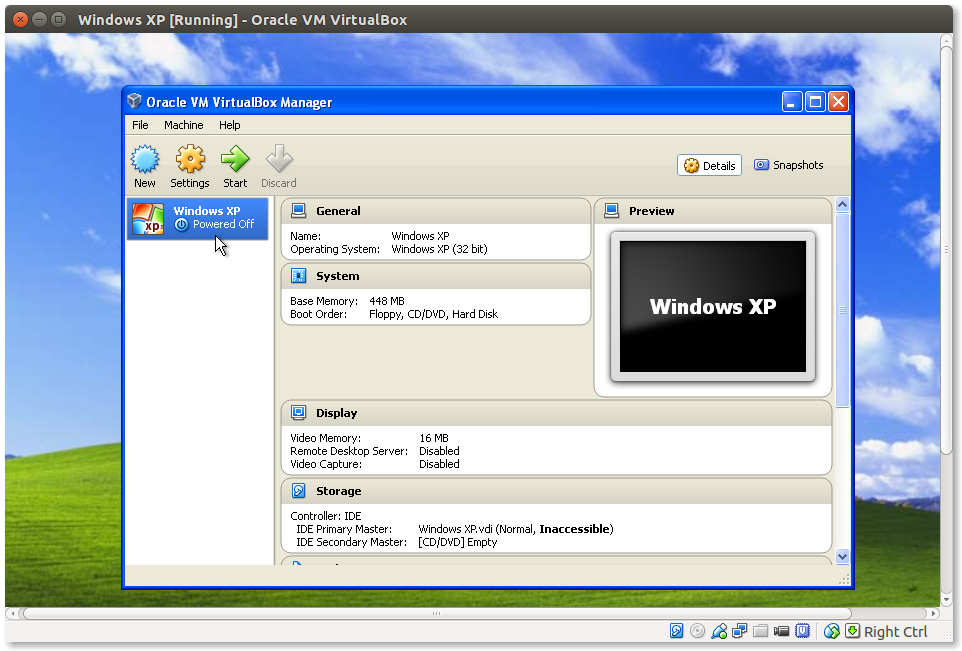Click the Discard toolbar icon
Image resolution: width=962 pixels, height=651 pixels.
[x=279, y=160]
